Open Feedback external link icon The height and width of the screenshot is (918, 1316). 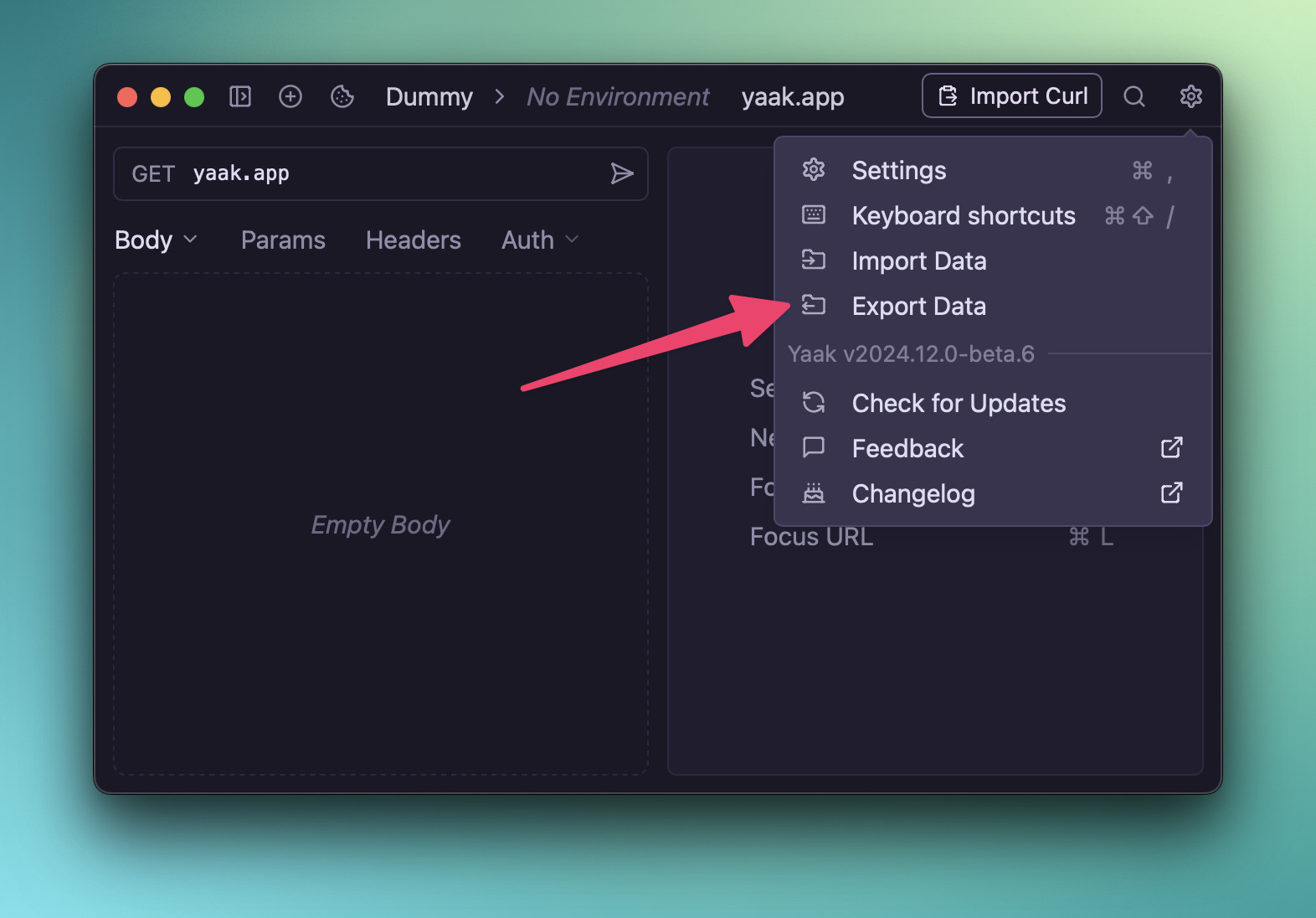pyautogui.click(x=1171, y=448)
